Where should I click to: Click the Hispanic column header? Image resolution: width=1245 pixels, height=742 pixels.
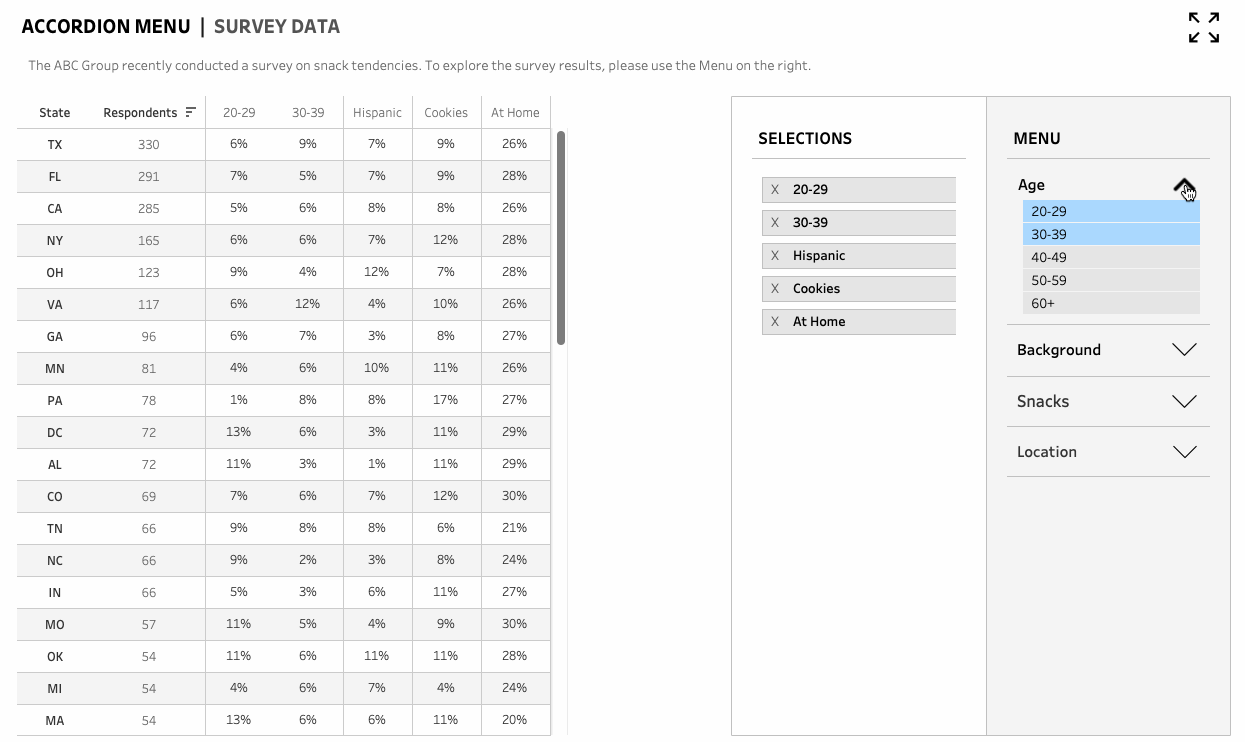377,112
